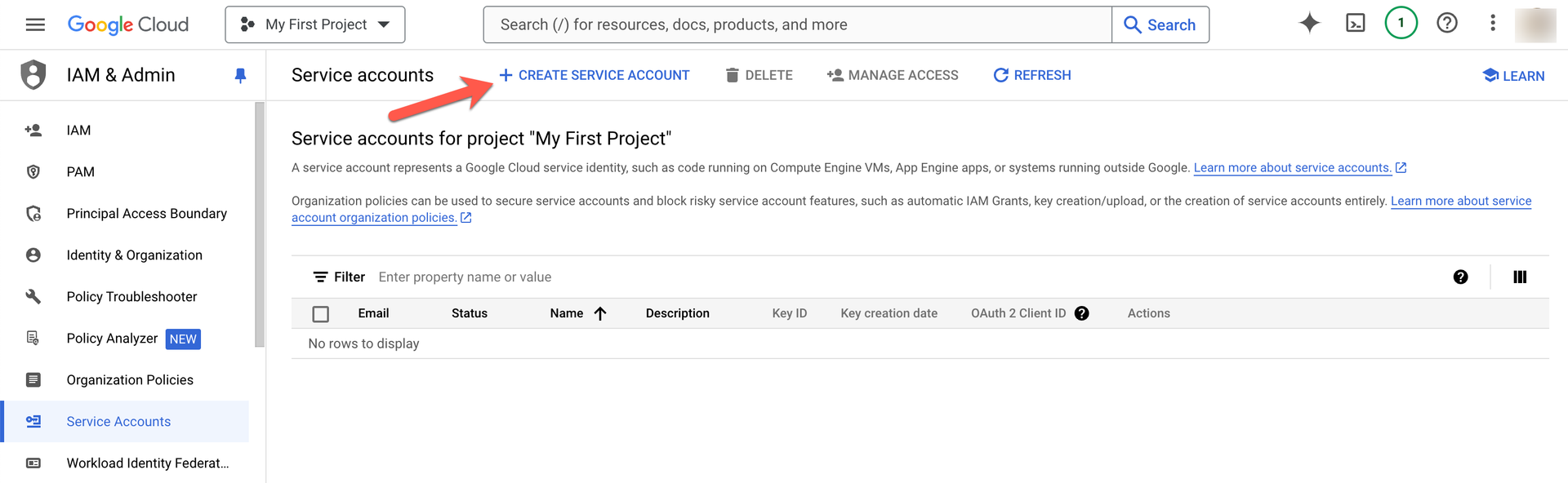Open Gemini AI assistant sparkle icon

[x=1309, y=24]
